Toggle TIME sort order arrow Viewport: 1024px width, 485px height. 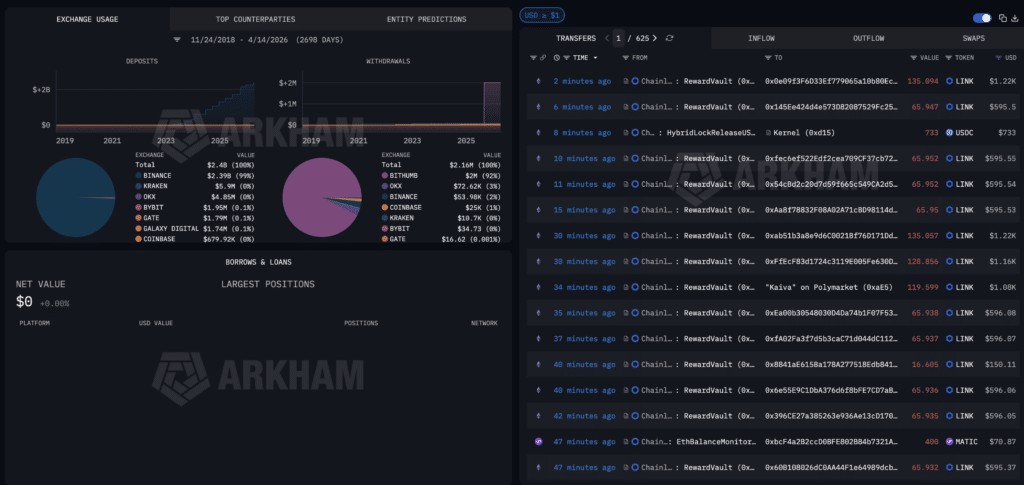(595, 58)
